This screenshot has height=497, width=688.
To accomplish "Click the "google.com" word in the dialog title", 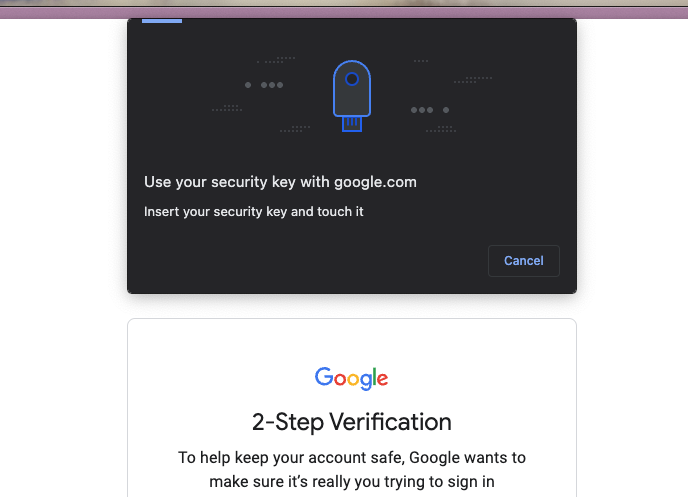I will pos(376,182).
